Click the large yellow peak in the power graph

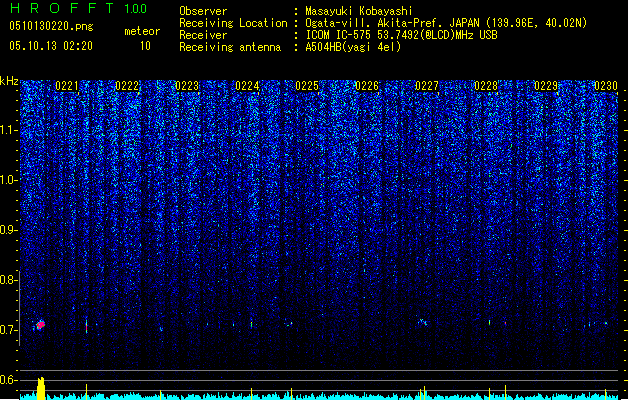click(x=41, y=388)
